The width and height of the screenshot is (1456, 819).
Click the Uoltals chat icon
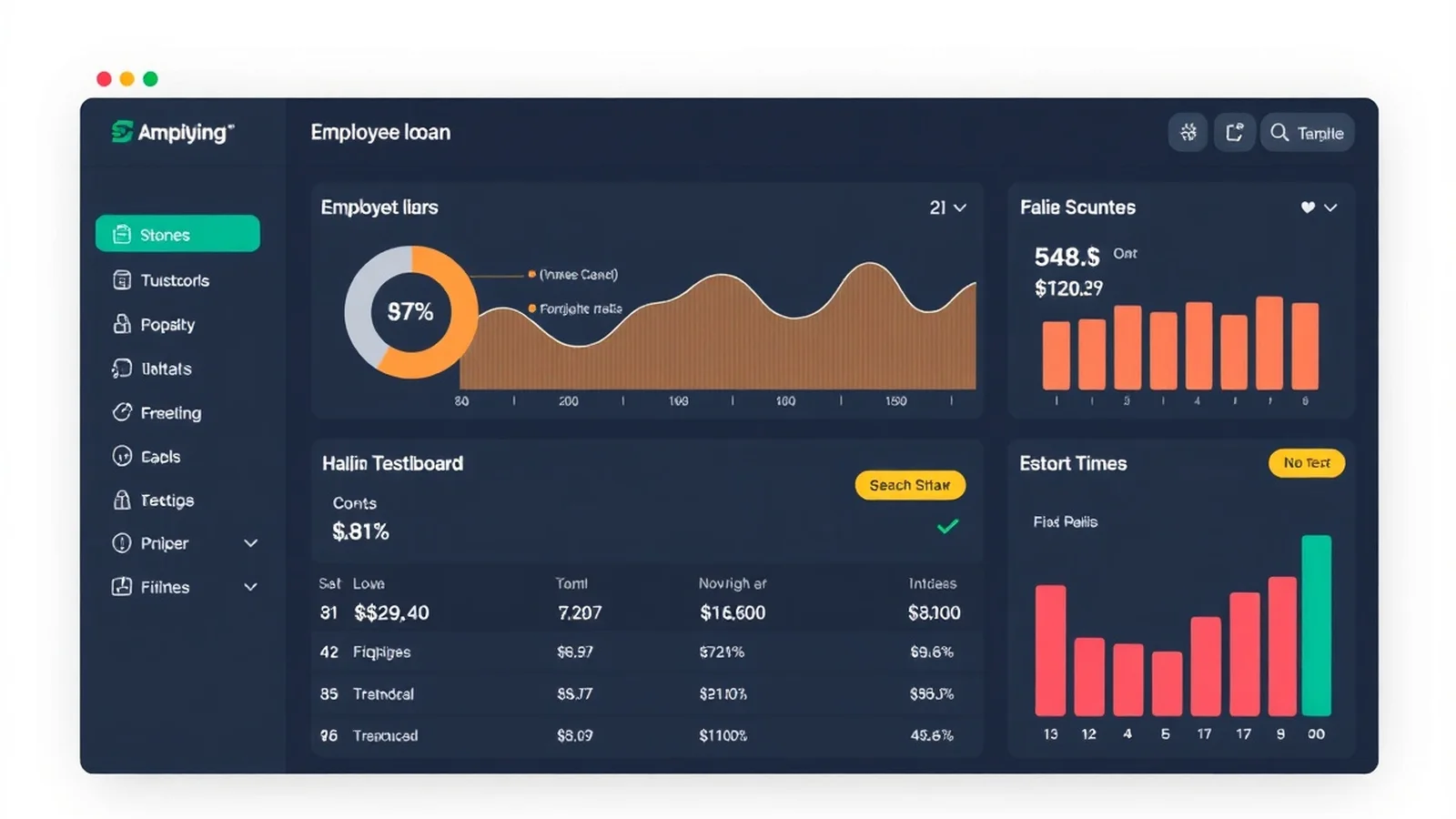[122, 369]
